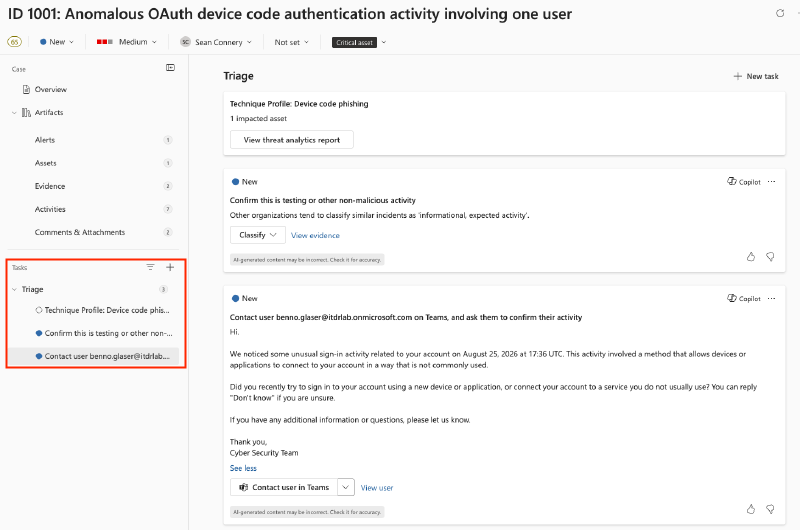800x530 pixels.
Task: Open the Sean Connery assignee dropdown
Action: pyautogui.click(x=216, y=42)
